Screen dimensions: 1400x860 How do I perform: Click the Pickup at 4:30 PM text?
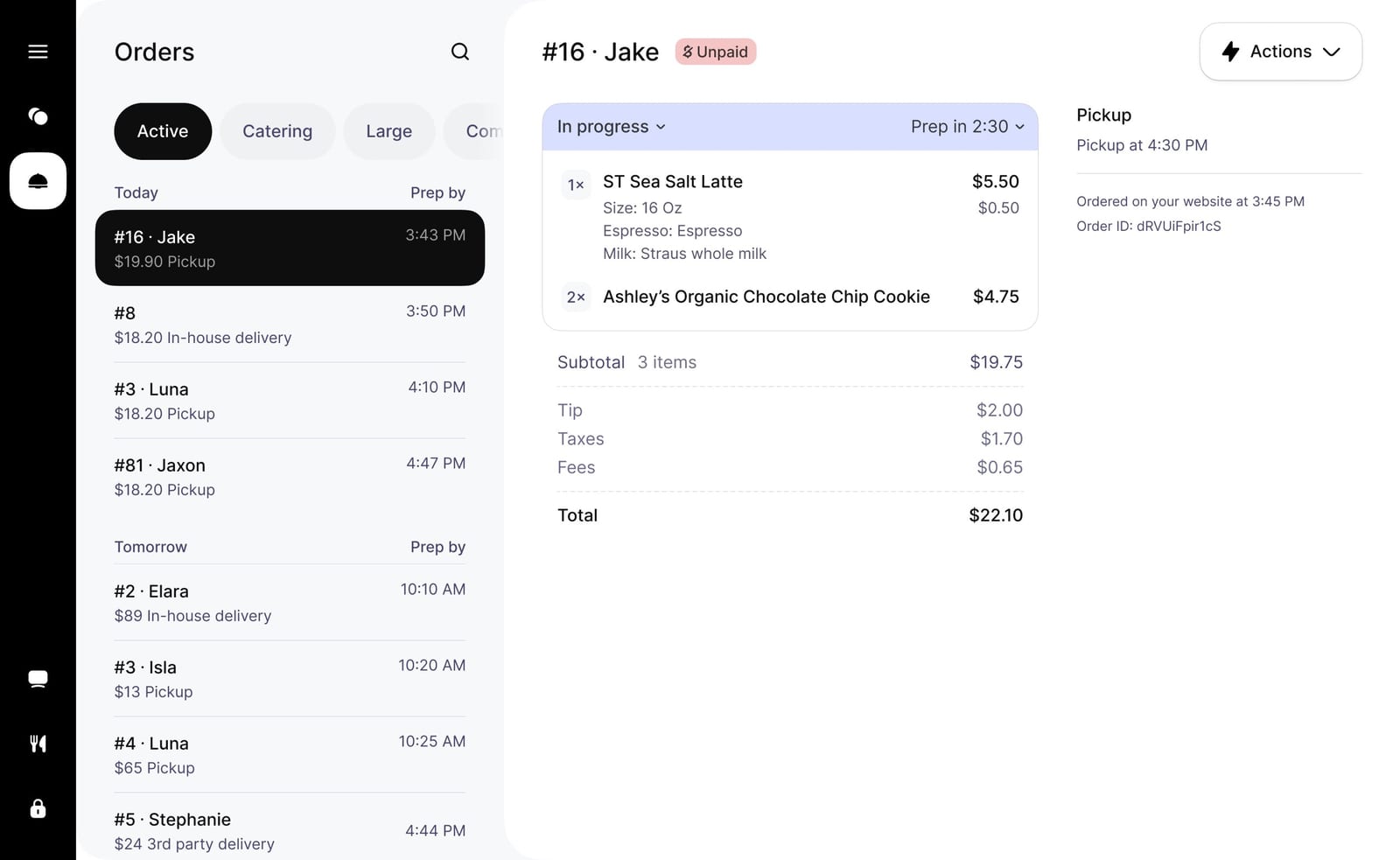point(1142,145)
